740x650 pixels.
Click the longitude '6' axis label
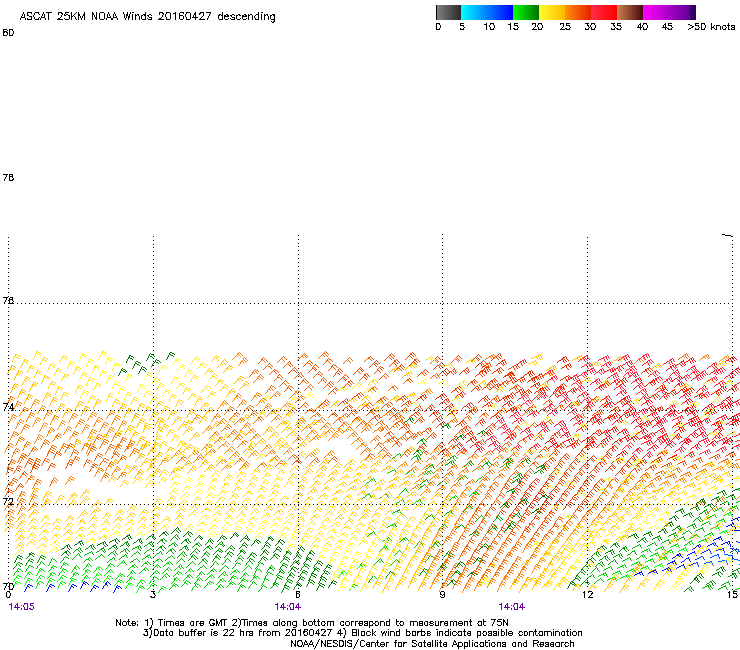click(x=298, y=594)
